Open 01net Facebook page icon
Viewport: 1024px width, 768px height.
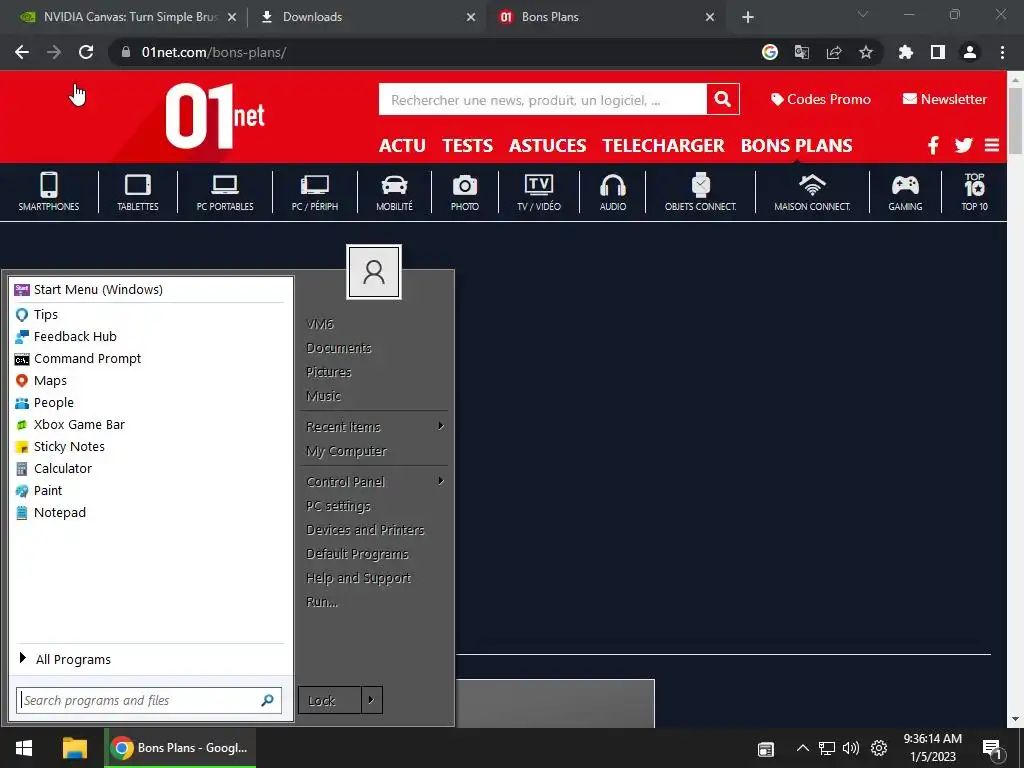pos(933,145)
